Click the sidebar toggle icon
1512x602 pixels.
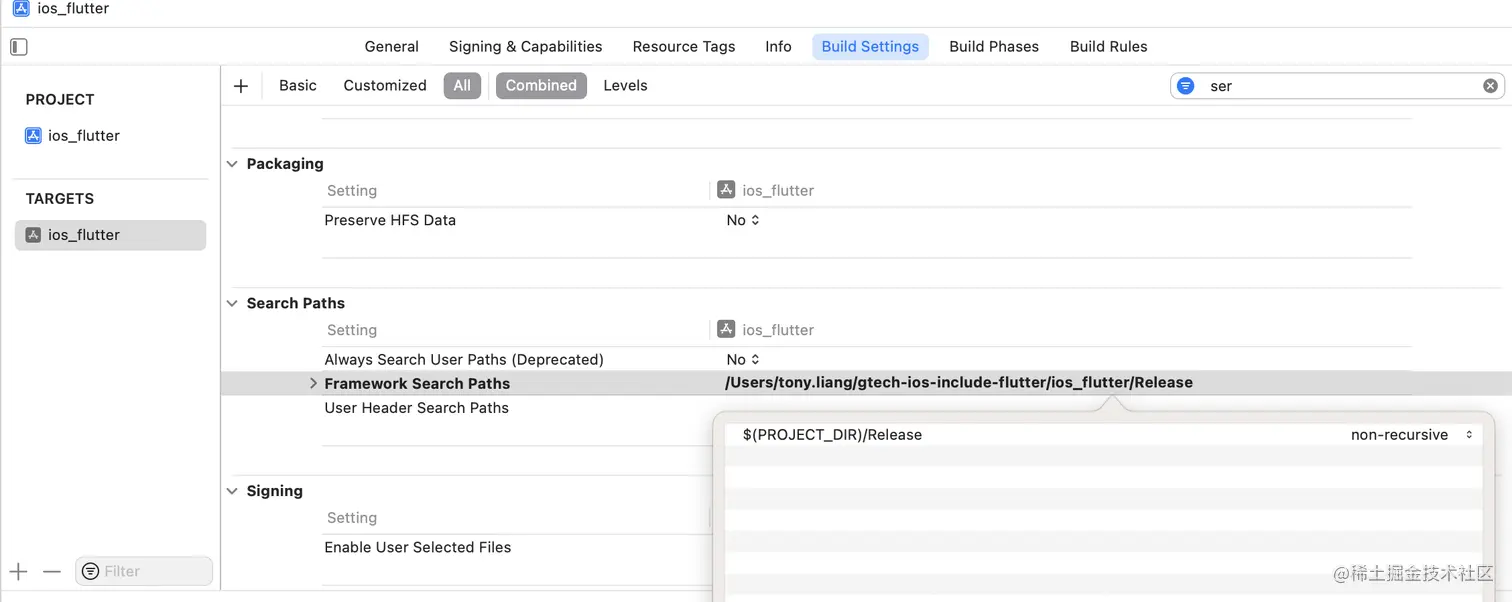click(19, 47)
